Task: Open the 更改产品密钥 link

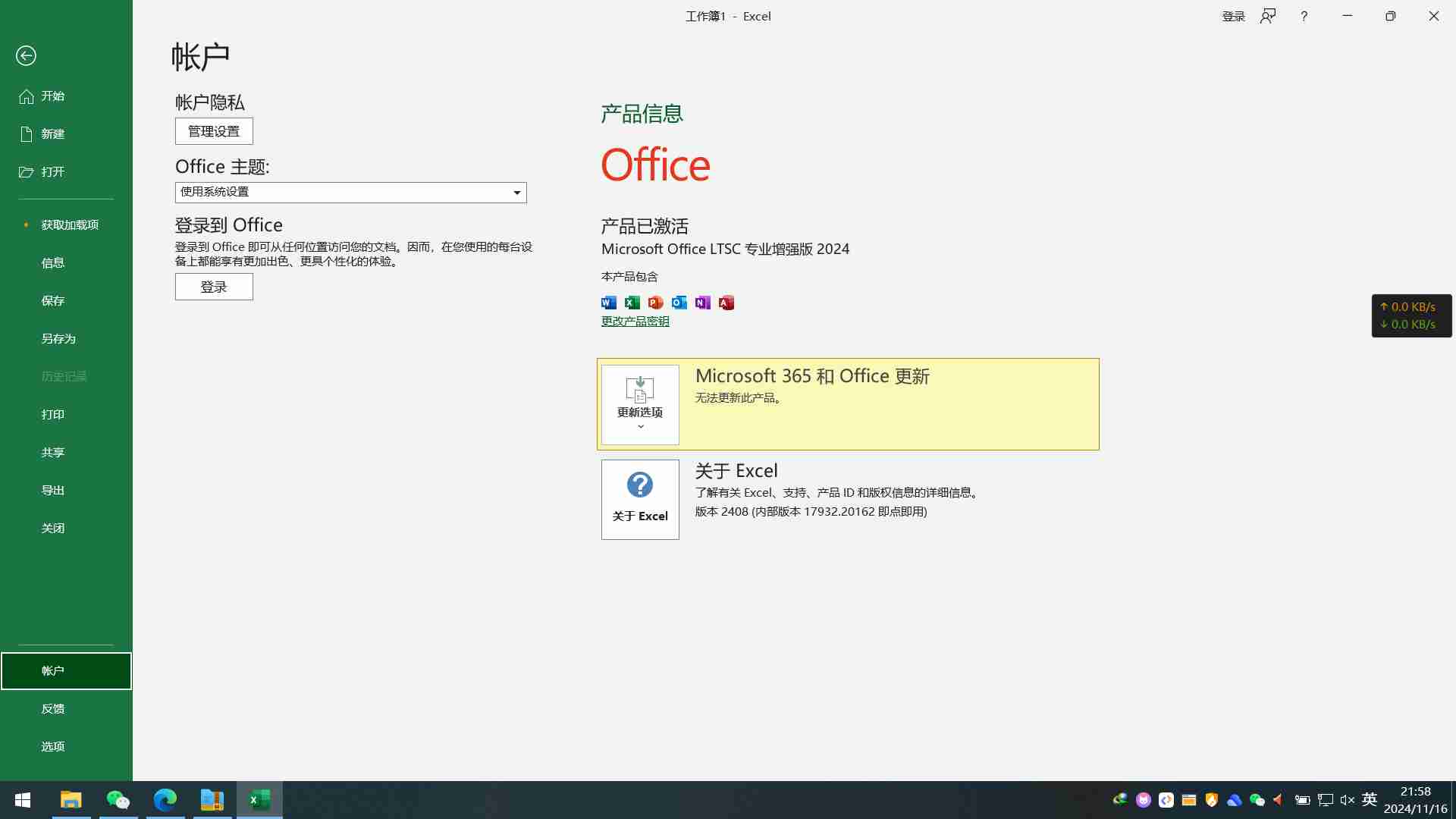Action: 635,322
